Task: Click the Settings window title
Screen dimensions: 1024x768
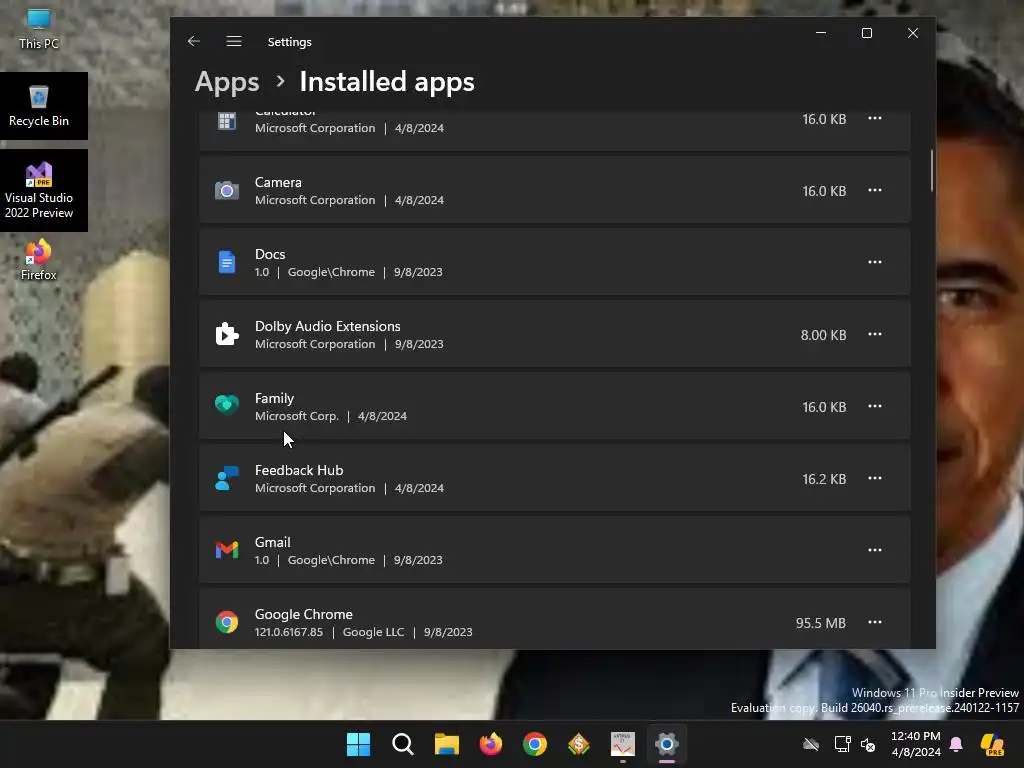Action: tap(289, 42)
